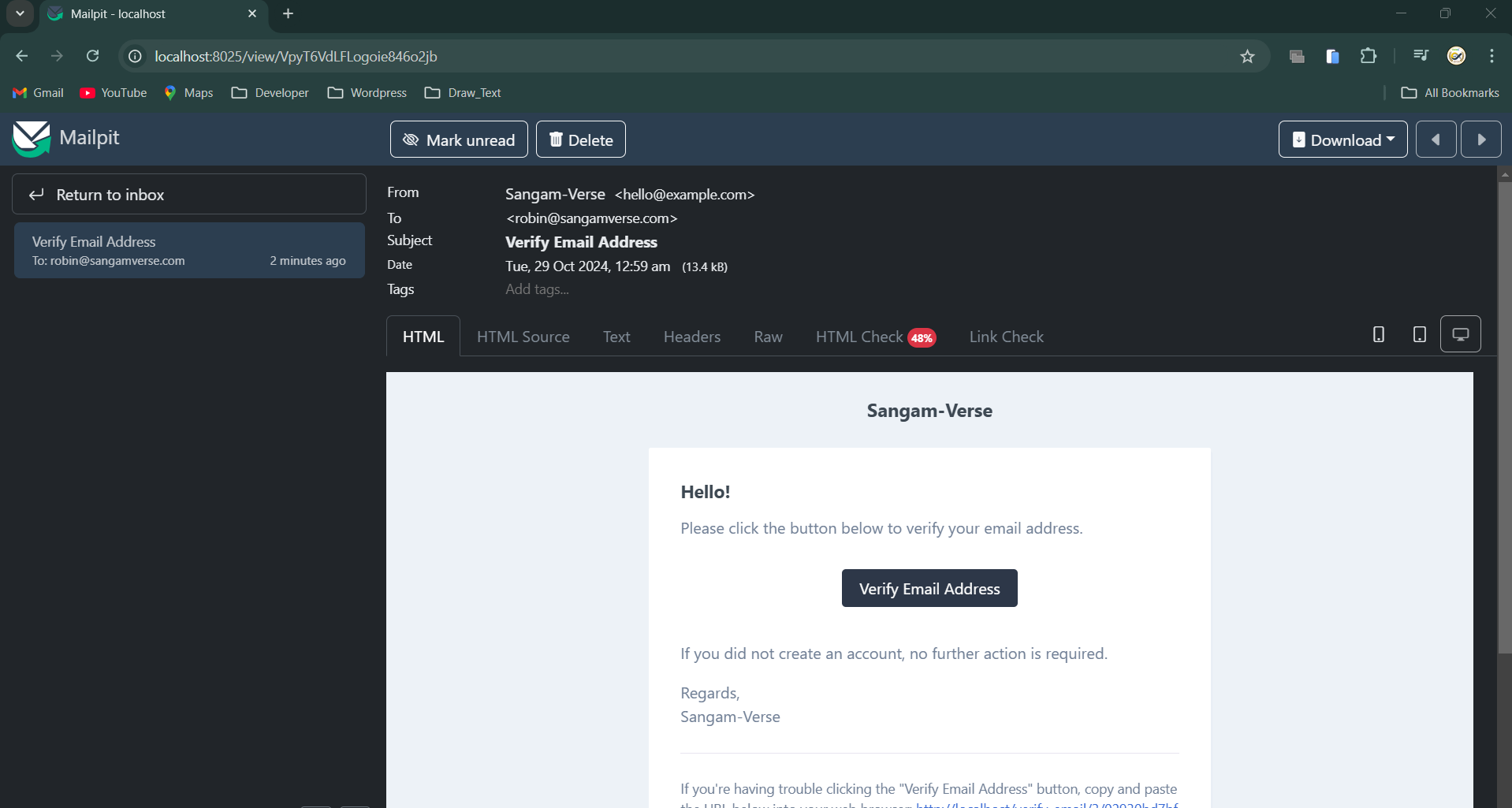1512x808 pixels.
Task: Open the Chrome profile avatar
Action: click(1457, 56)
